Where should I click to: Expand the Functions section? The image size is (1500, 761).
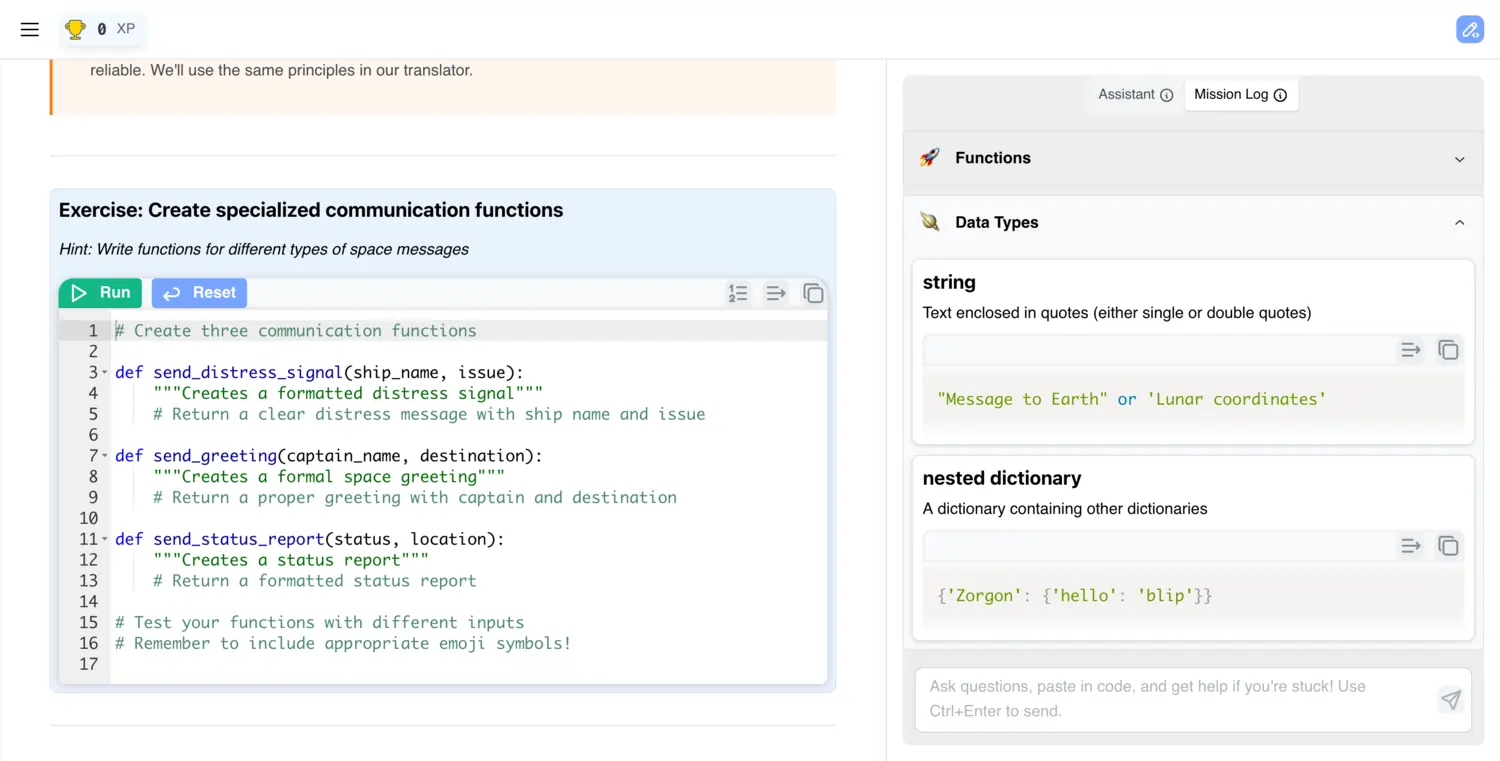[x=1459, y=158]
